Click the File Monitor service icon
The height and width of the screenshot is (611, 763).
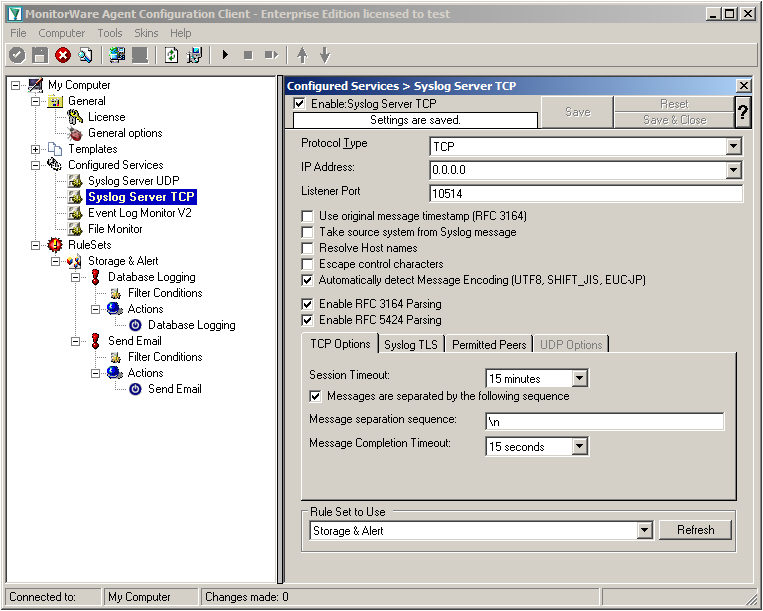(x=75, y=229)
